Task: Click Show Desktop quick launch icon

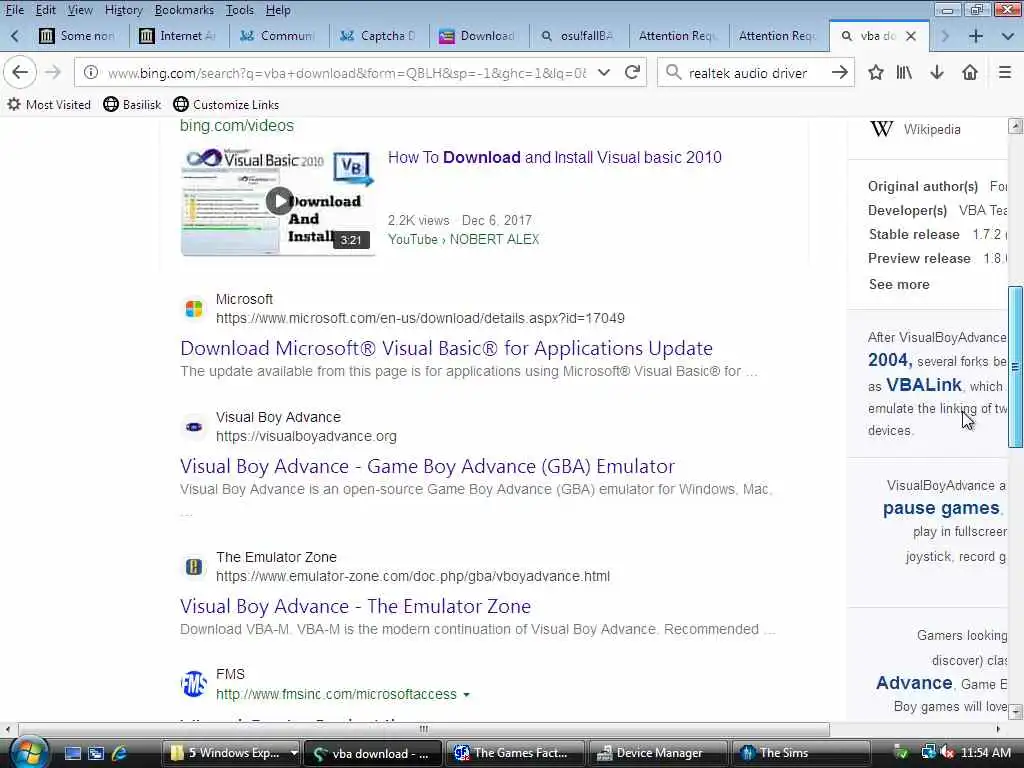Action: coord(72,753)
